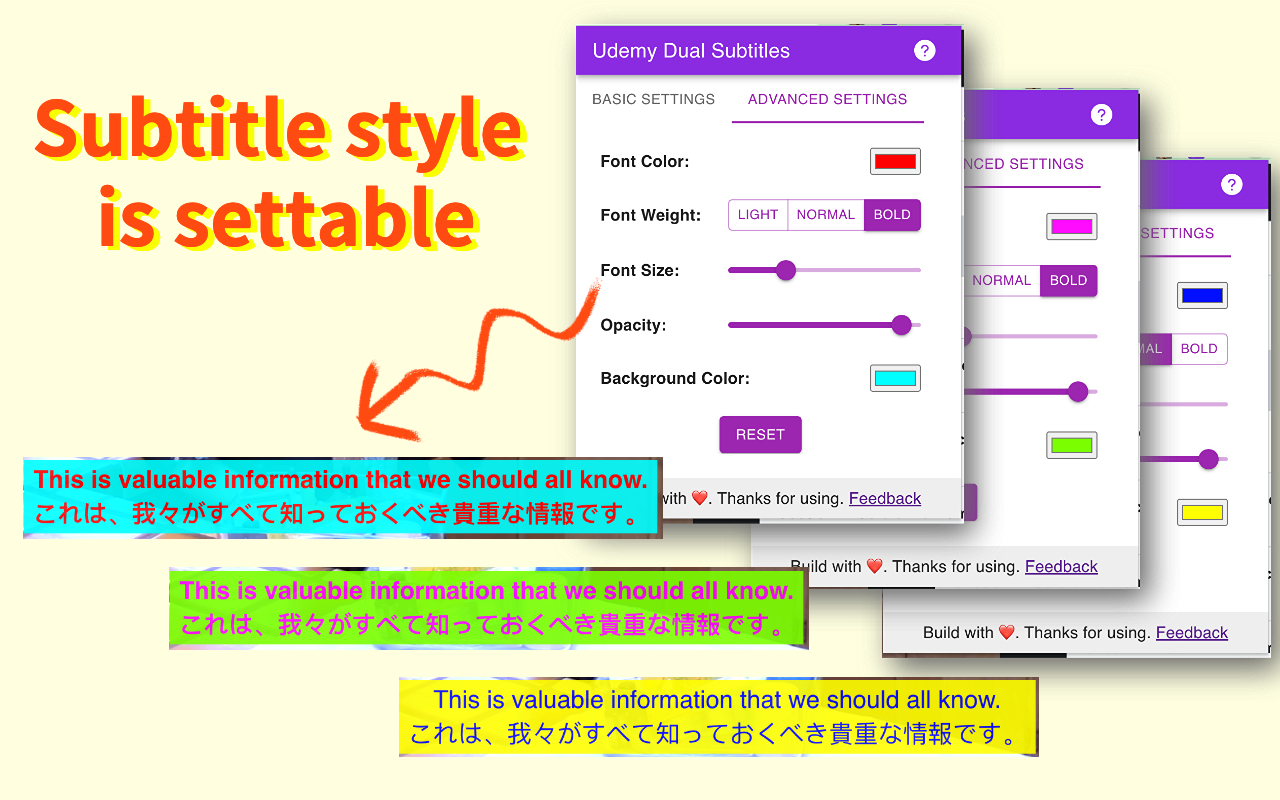Click the Font Size slider handle
This screenshot has height=800, width=1280.
[x=786, y=270]
